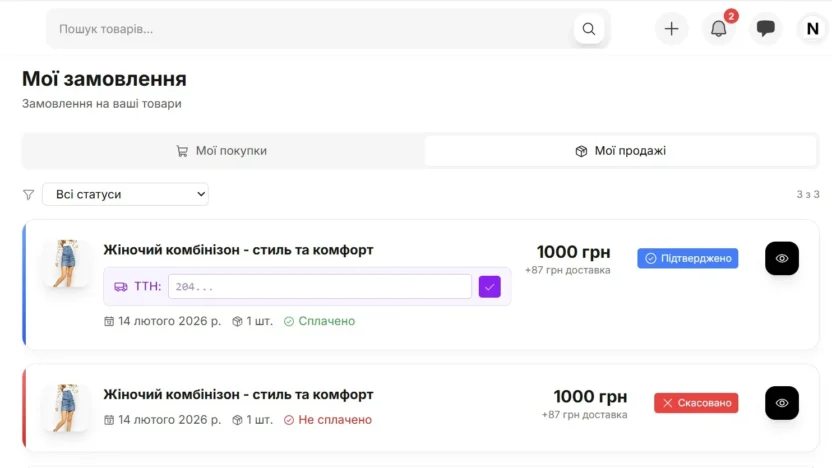The height and width of the screenshot is (468, 832).
Task: Click the blue "Підтверджено" status badge
Action: click(x=688, y=258)
